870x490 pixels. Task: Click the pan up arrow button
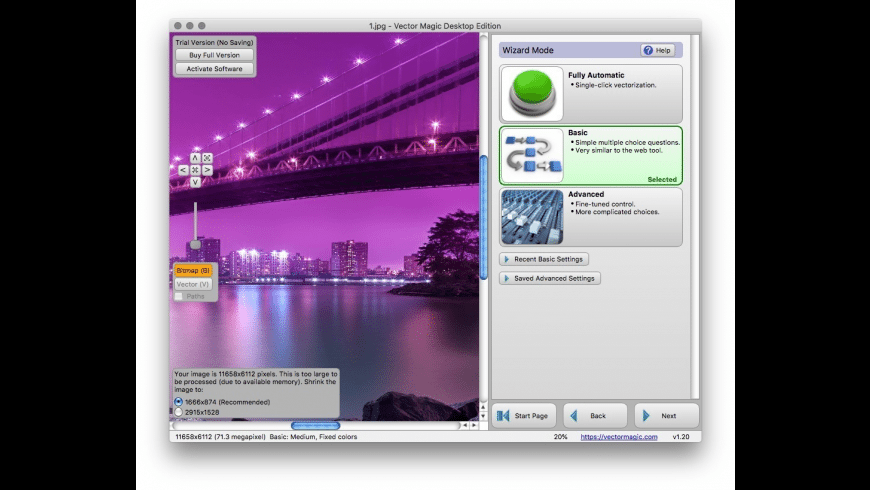195,158
